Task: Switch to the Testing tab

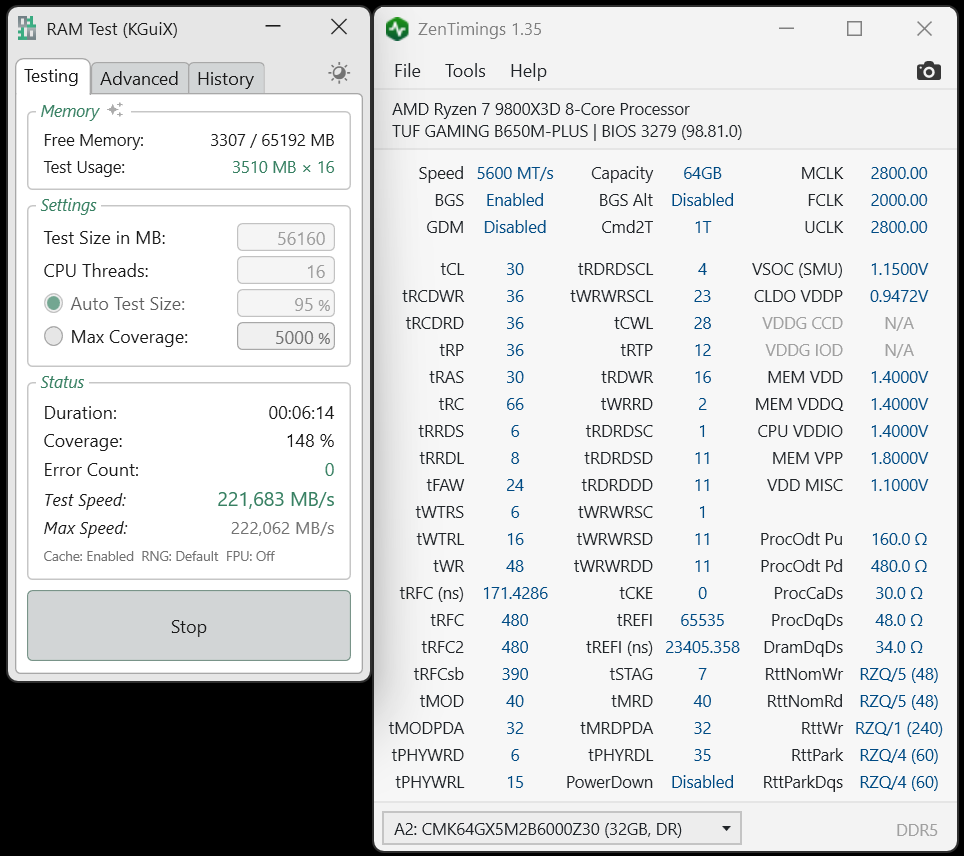Action: [x=51, y=76]
